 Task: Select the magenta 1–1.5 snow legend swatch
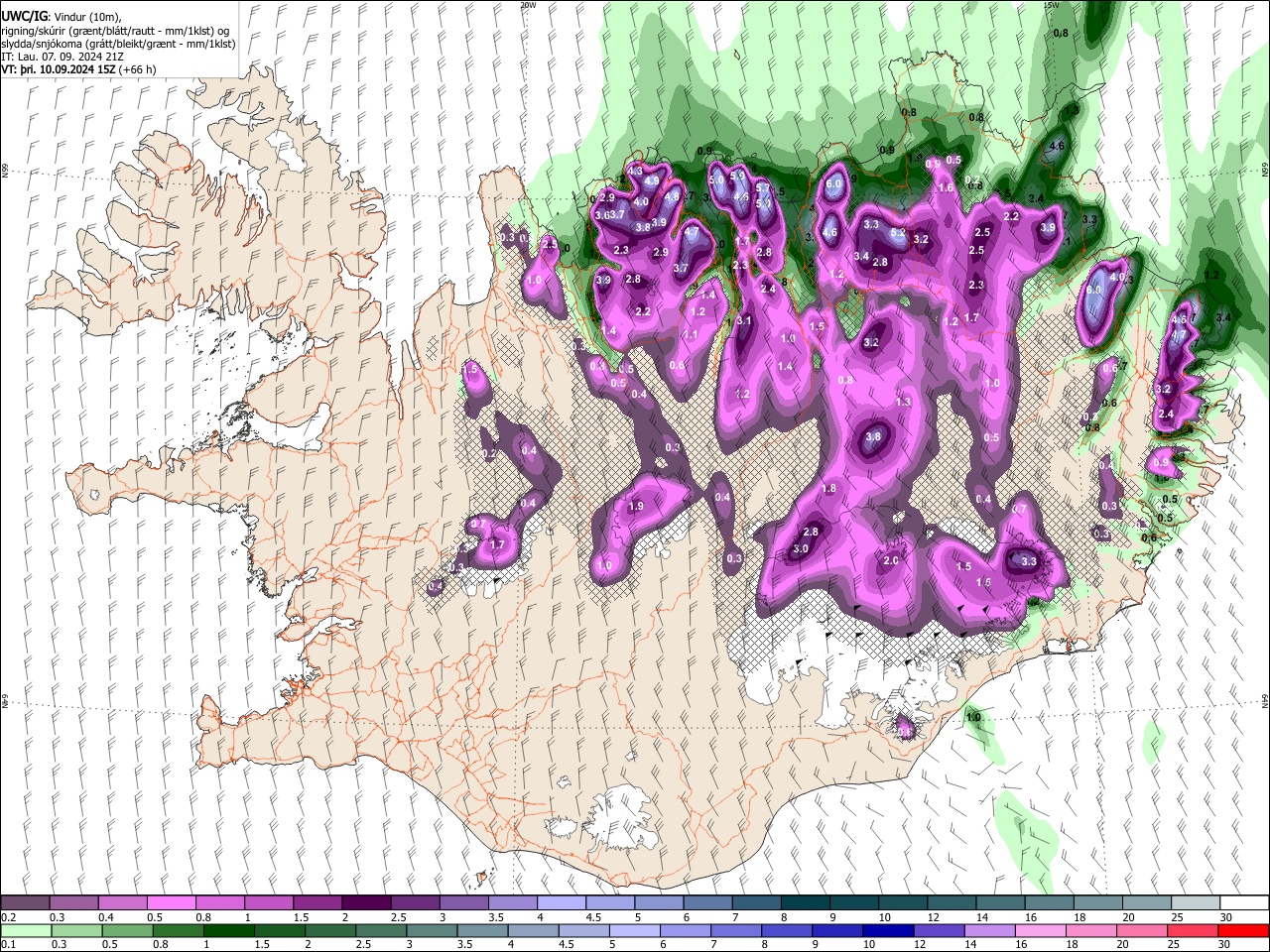coord(268,903)
